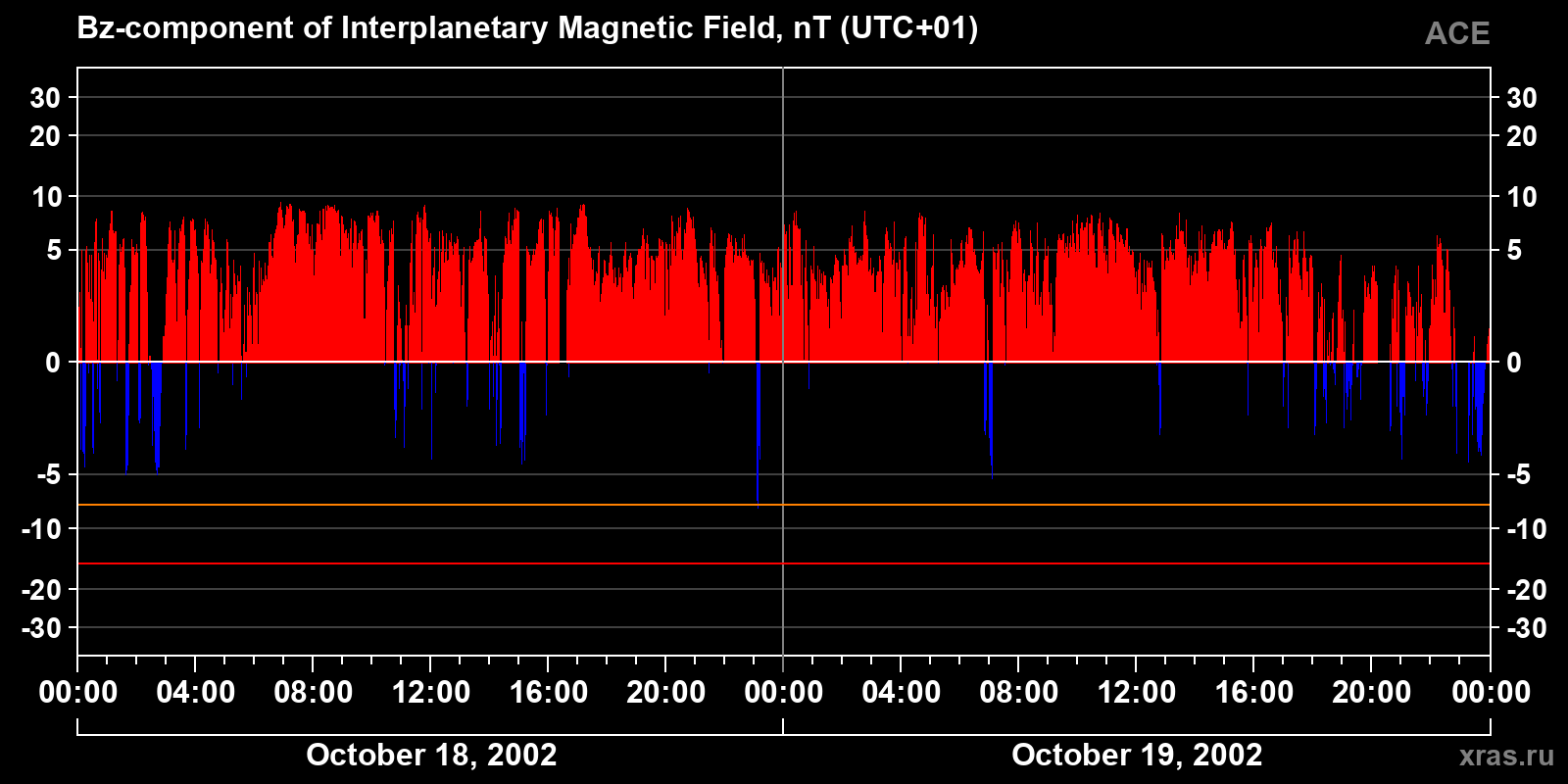The image size is (1568, 784).
Task: Click the "20" label on the right axis
Action: tap(1521, 136)
